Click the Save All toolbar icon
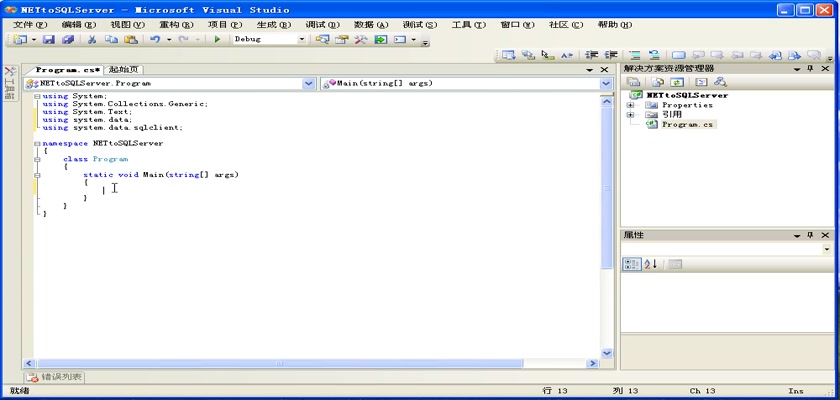Screen dimensions: 840x400 (x=68, y=39)
